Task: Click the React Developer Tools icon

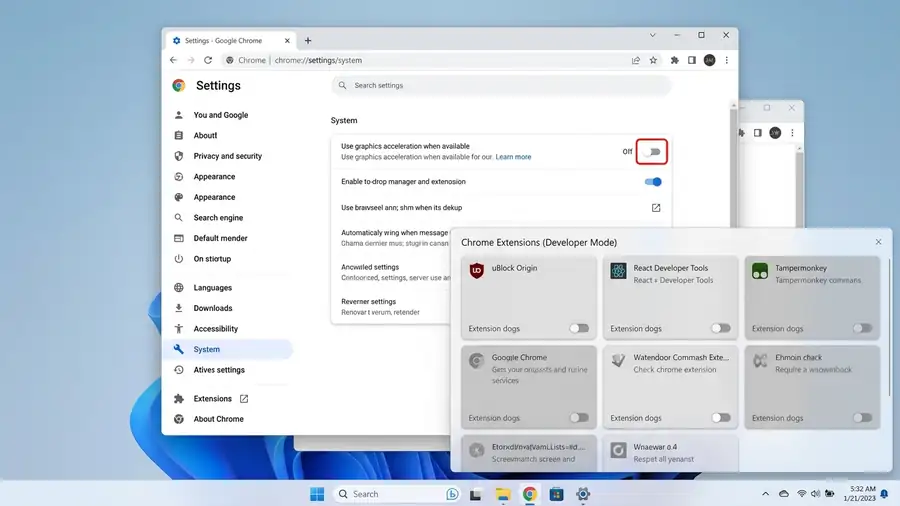Action: coord(618,271)
